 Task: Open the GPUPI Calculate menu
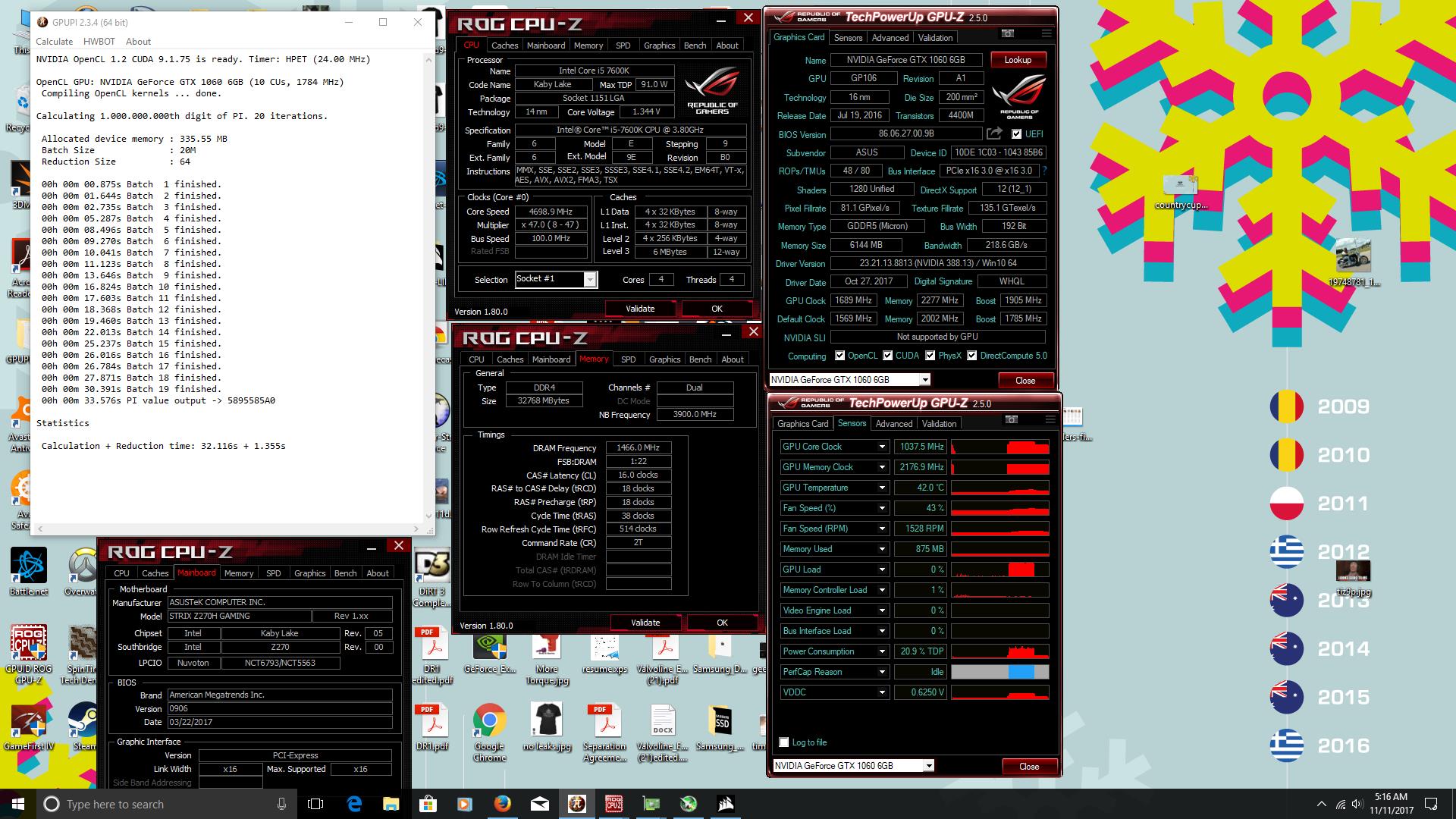click(x=55, y=42)
